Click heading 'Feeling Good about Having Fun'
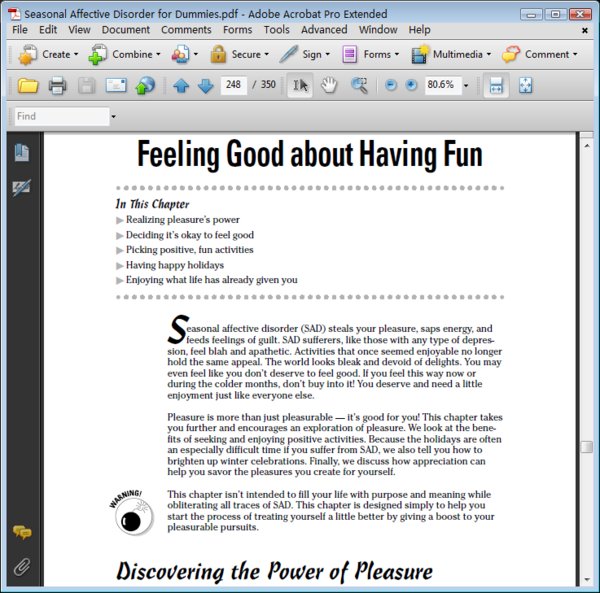Screen dimensions: 600x593 [x=310, y=154]
